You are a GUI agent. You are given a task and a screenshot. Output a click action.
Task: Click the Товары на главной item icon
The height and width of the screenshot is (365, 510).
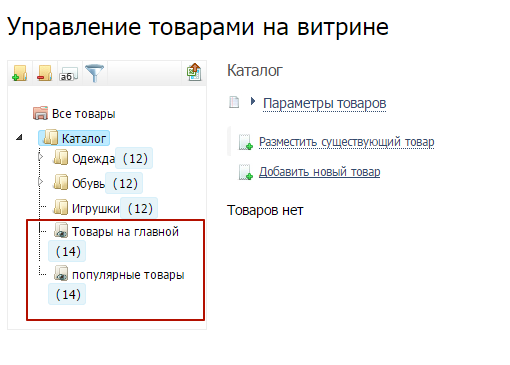pos(61,231)
